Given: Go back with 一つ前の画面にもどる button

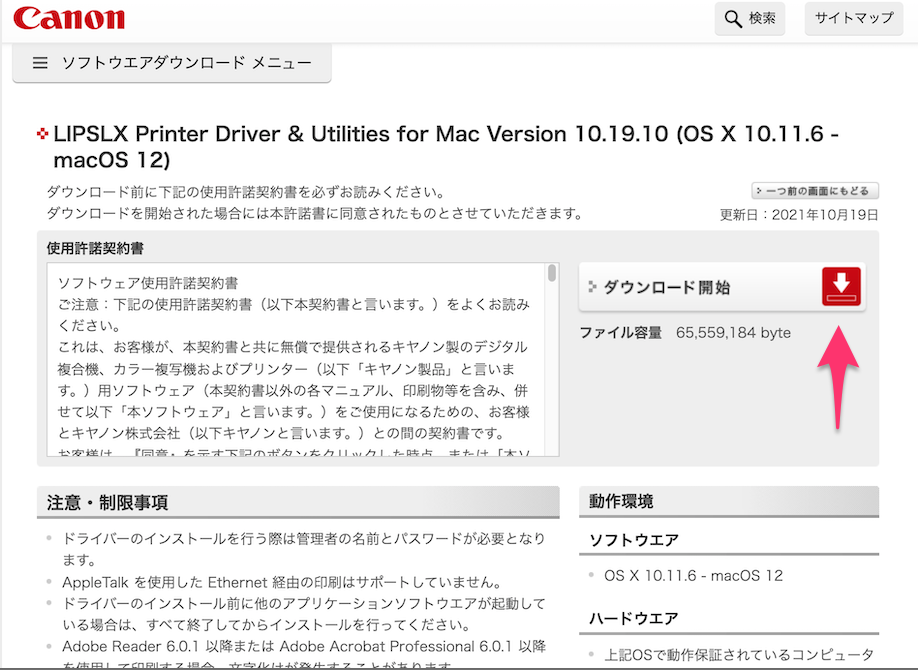Looking at the screenshot, I should [815, 190].
